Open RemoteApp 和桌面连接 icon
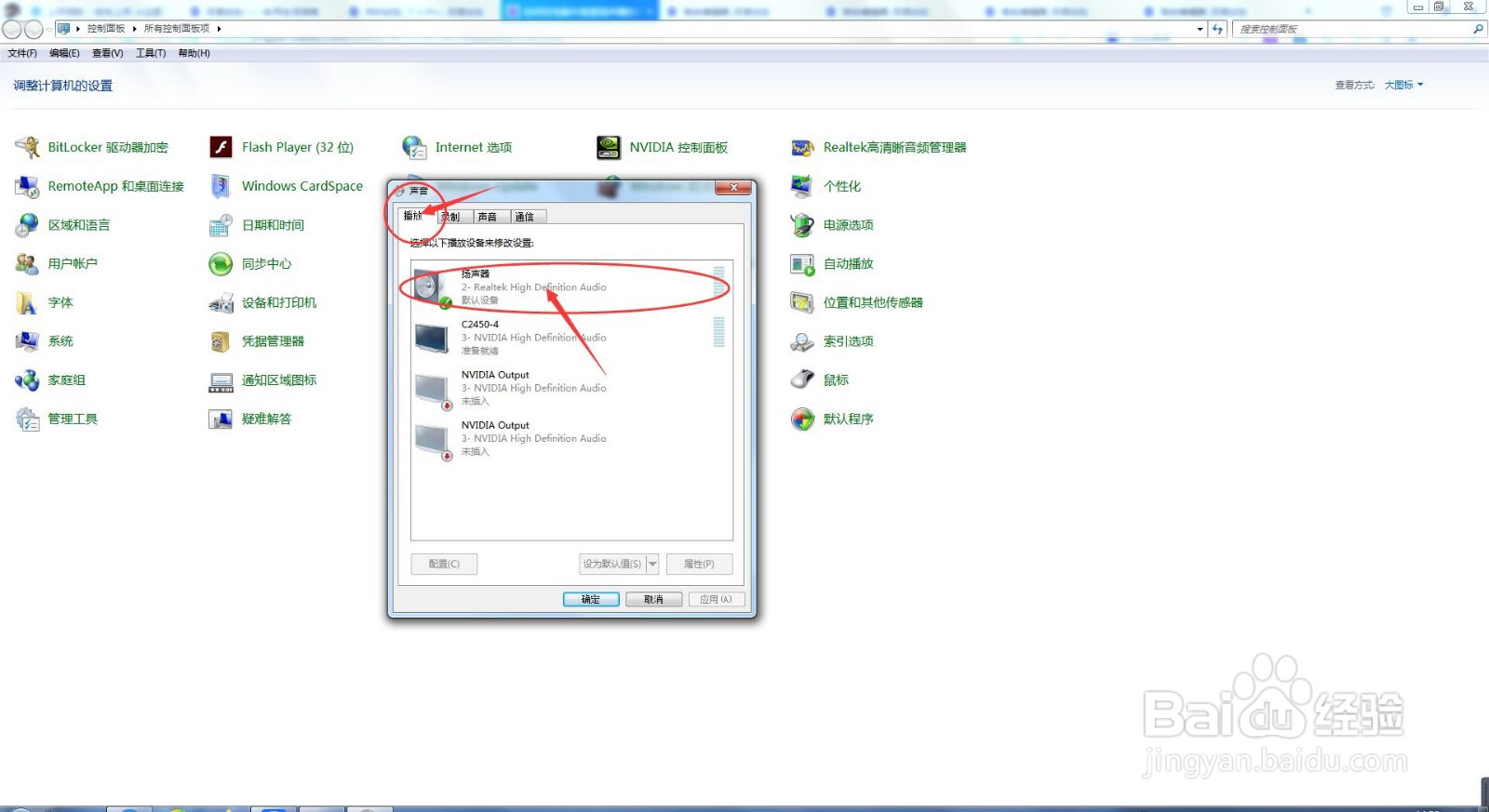The height and width of the screenshot is (812, 1489). coord(27,186)
